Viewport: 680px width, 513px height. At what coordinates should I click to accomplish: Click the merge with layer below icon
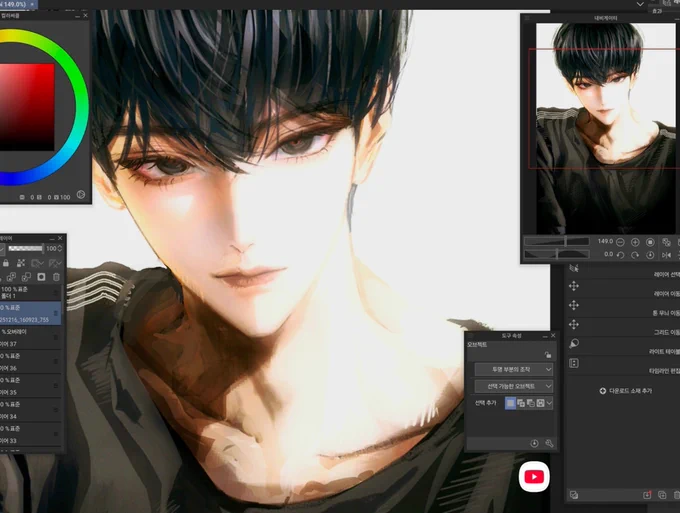(26, 277)
